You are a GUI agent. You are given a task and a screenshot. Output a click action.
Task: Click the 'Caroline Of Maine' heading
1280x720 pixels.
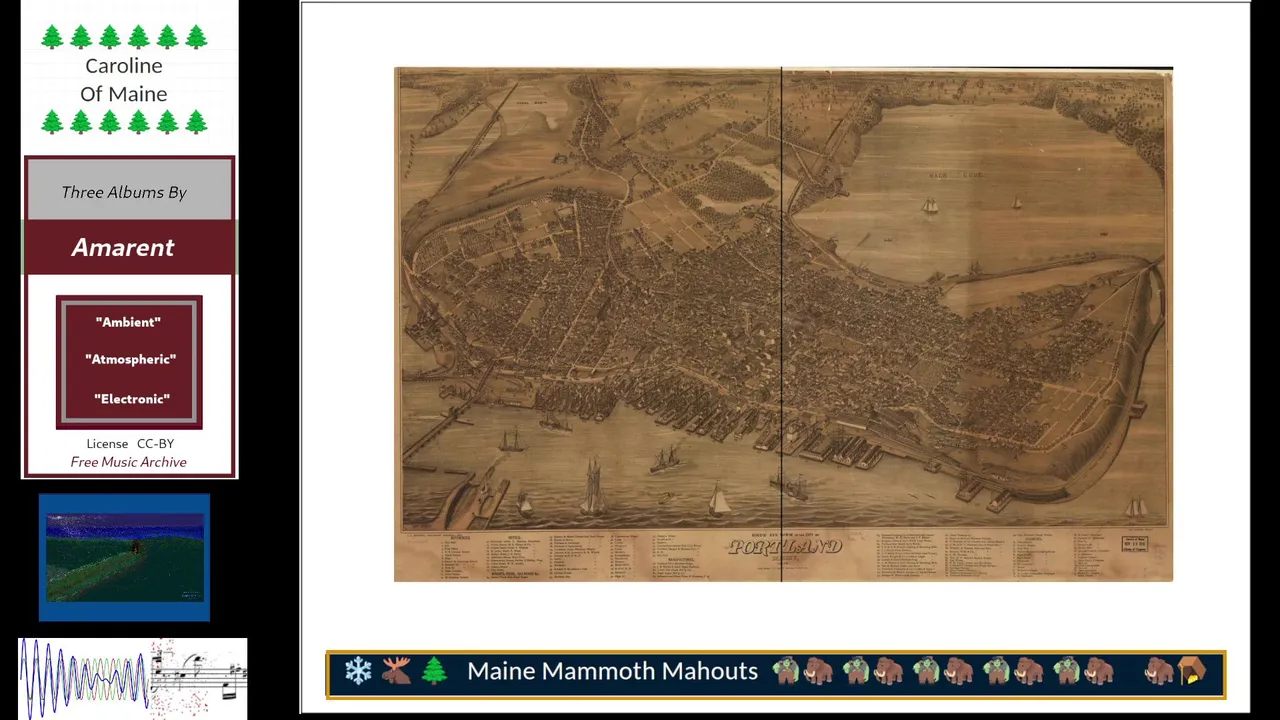click(124, 80)
